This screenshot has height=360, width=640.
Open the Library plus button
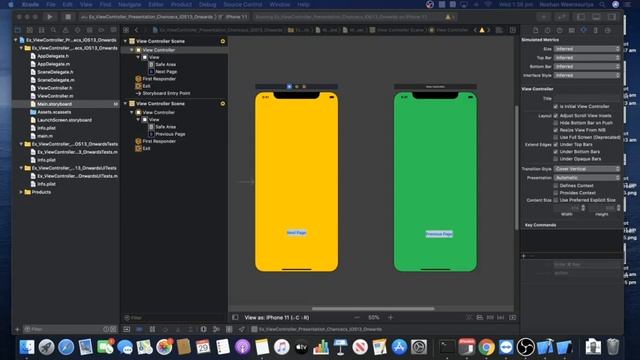(x=544, y=17)
